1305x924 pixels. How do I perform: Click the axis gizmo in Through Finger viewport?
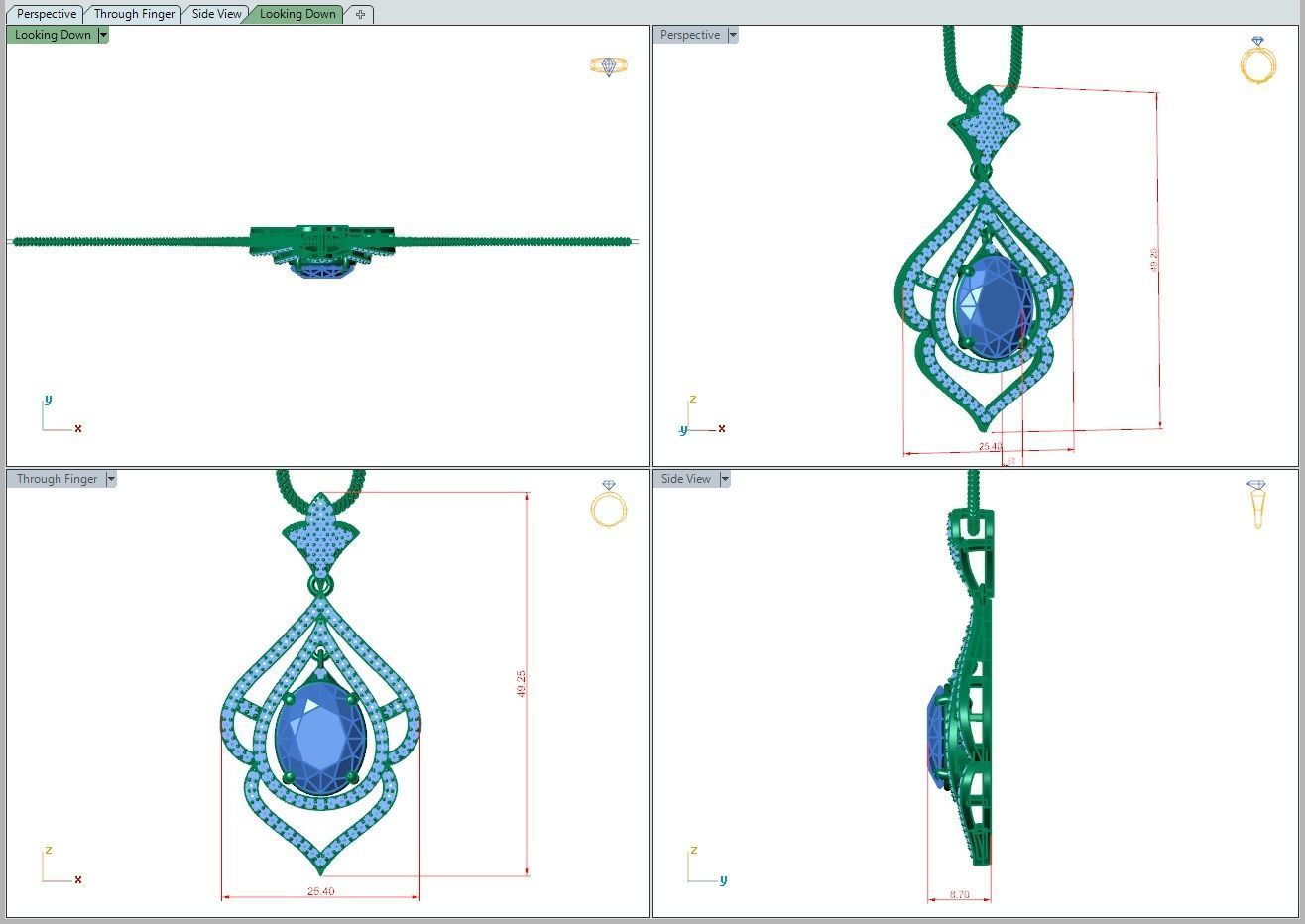pyautogui.click(x=61, y=865)
